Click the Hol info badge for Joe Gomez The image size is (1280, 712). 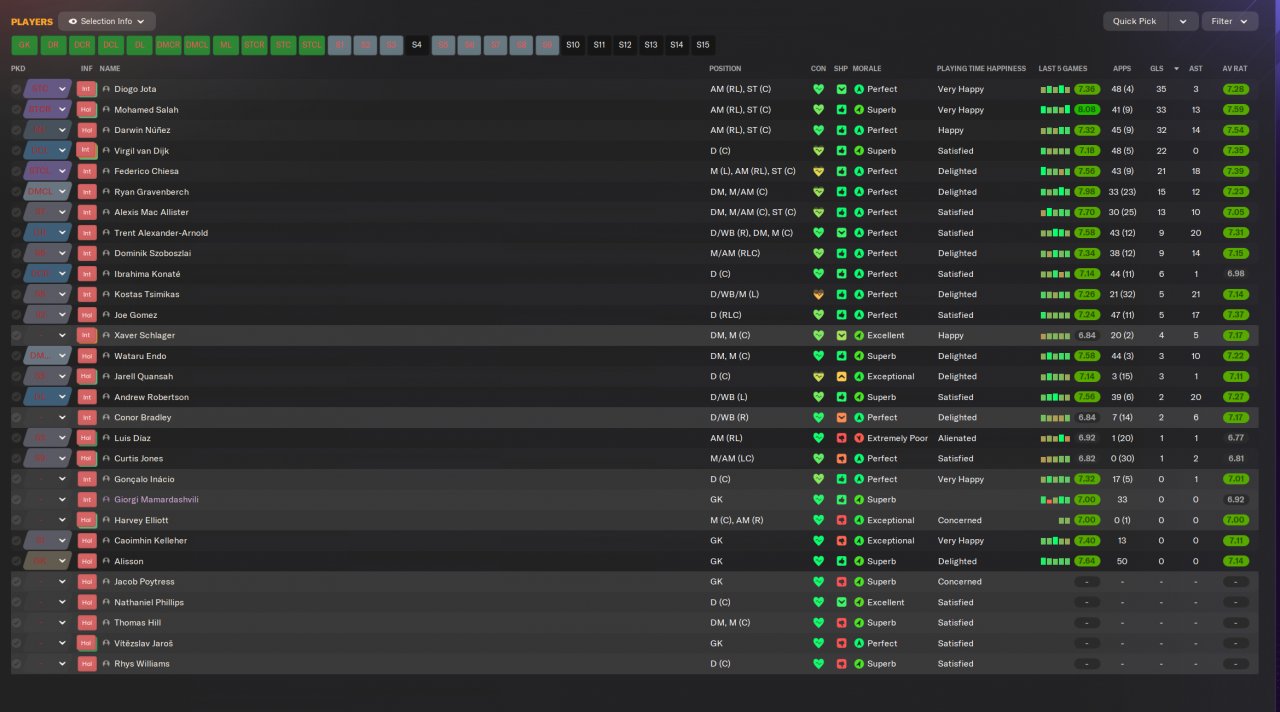tap(86, 315)
